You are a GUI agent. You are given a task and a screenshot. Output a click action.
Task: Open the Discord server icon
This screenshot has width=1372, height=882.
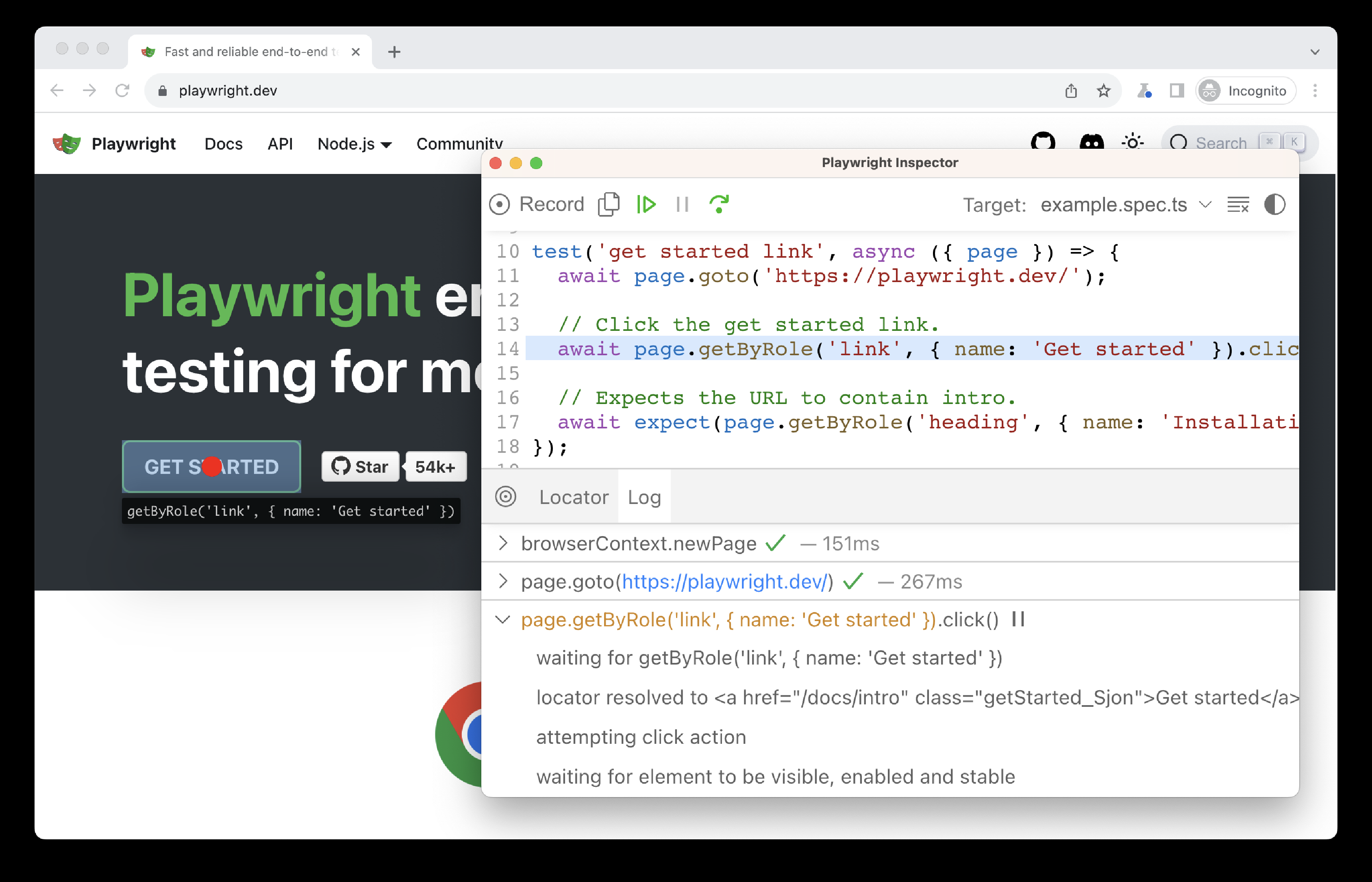point(1091,142)
